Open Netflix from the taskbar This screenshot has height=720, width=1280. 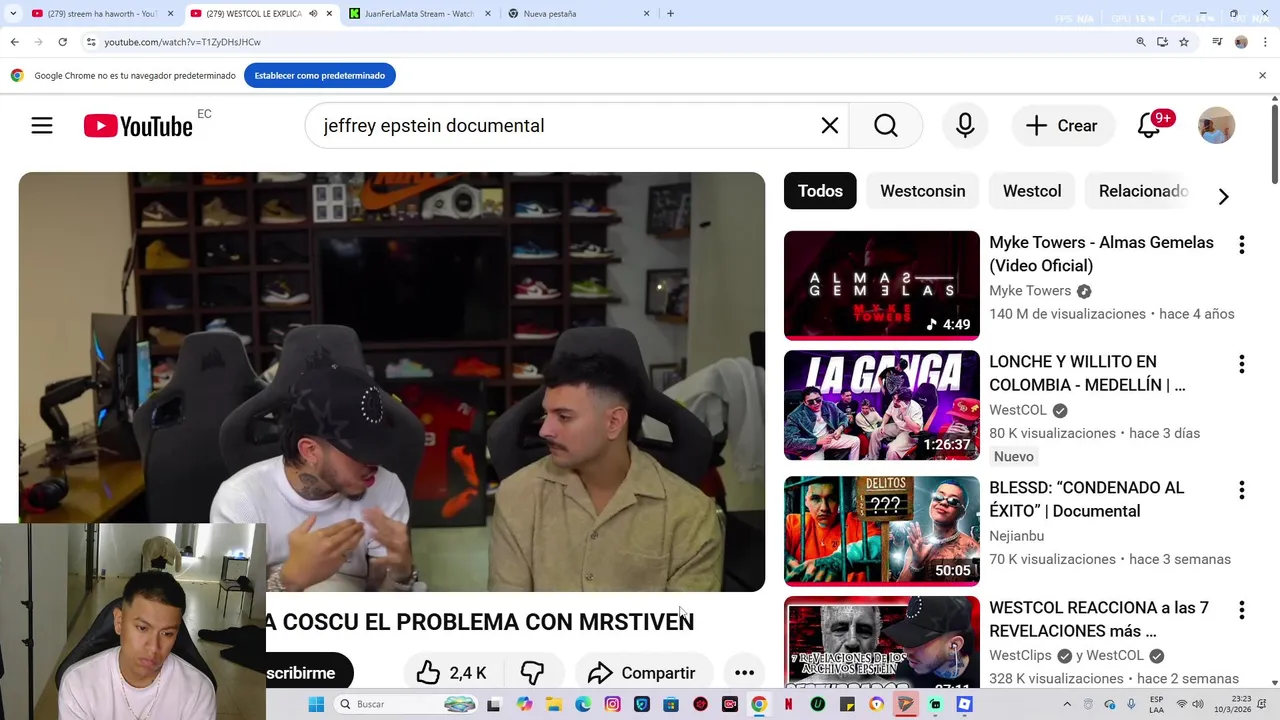[x=788, y=704]
